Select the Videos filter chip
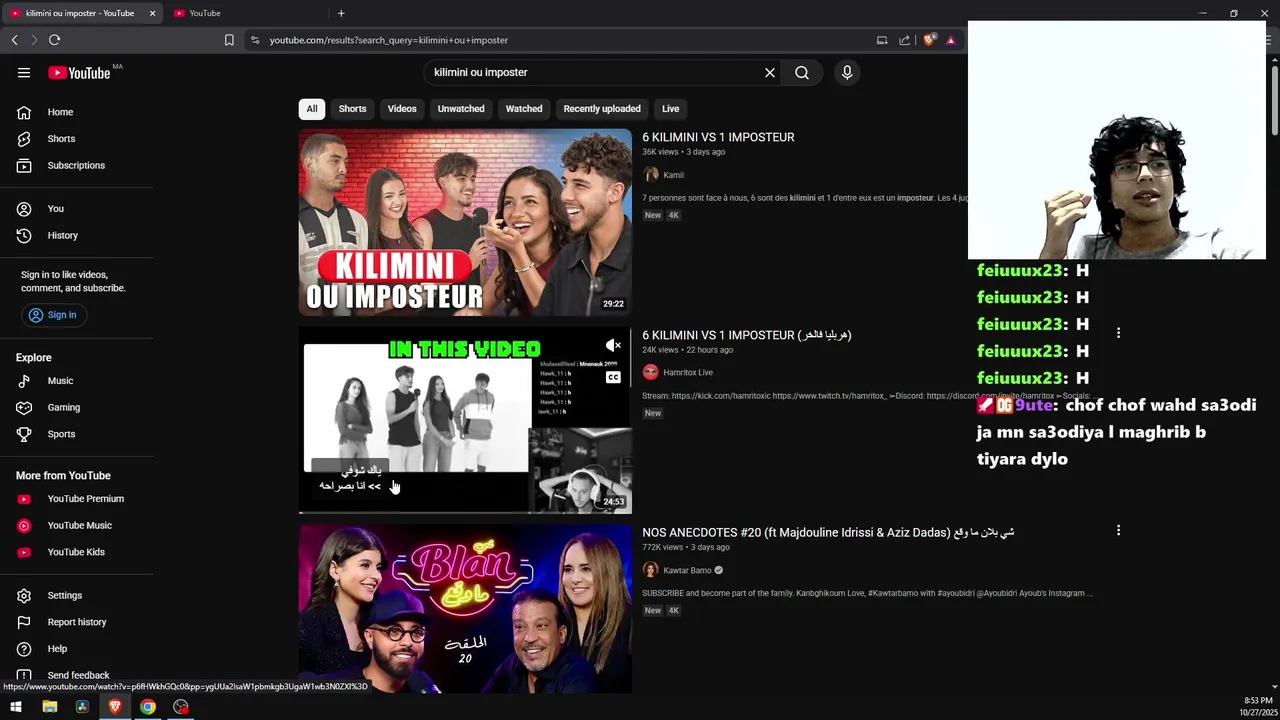The image size is (1280, 720). (402, 109)
